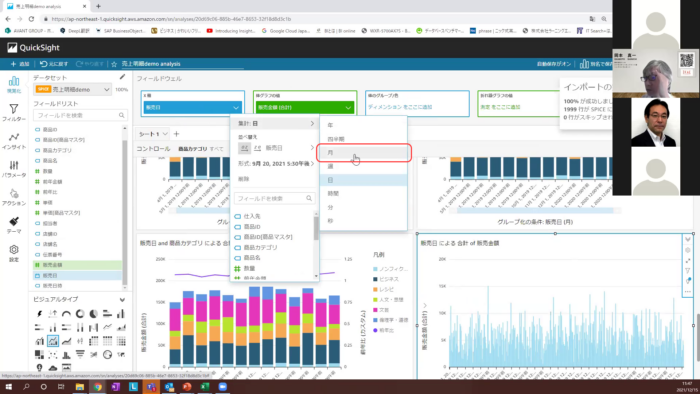Click the やり直す (Redo) button
This screenshot has height=394, width=700.
point(90,64)
